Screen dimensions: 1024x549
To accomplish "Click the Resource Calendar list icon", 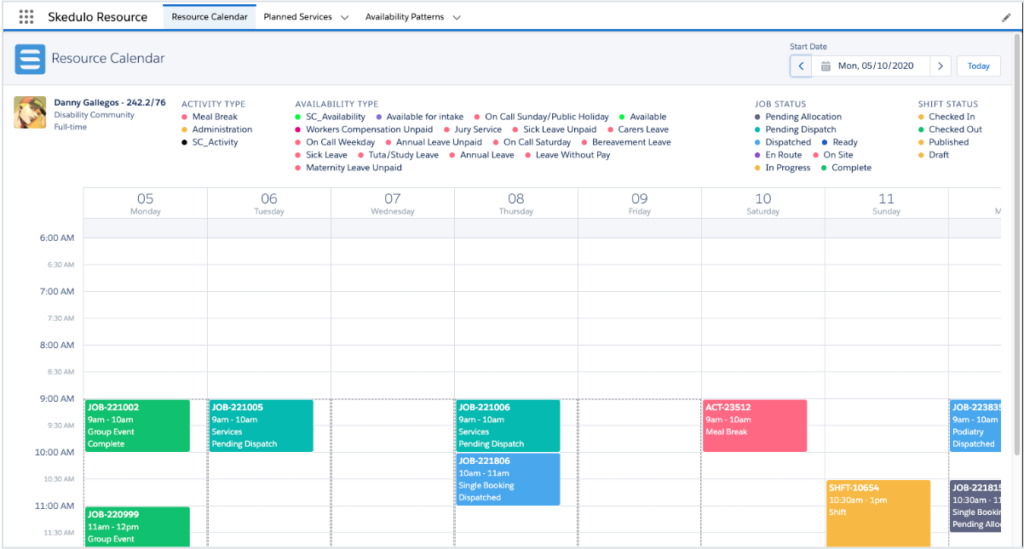I will (x=30, y=59).
